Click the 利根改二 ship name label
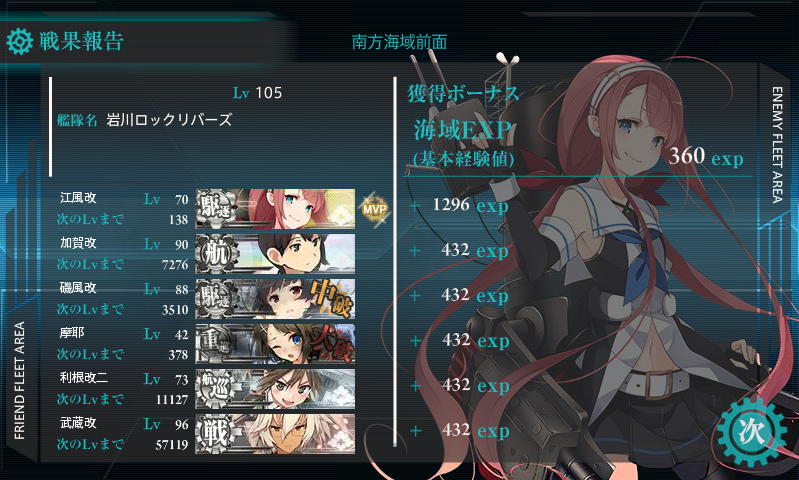This screenshot has width=799, height=480. click(x=84, y=378)
